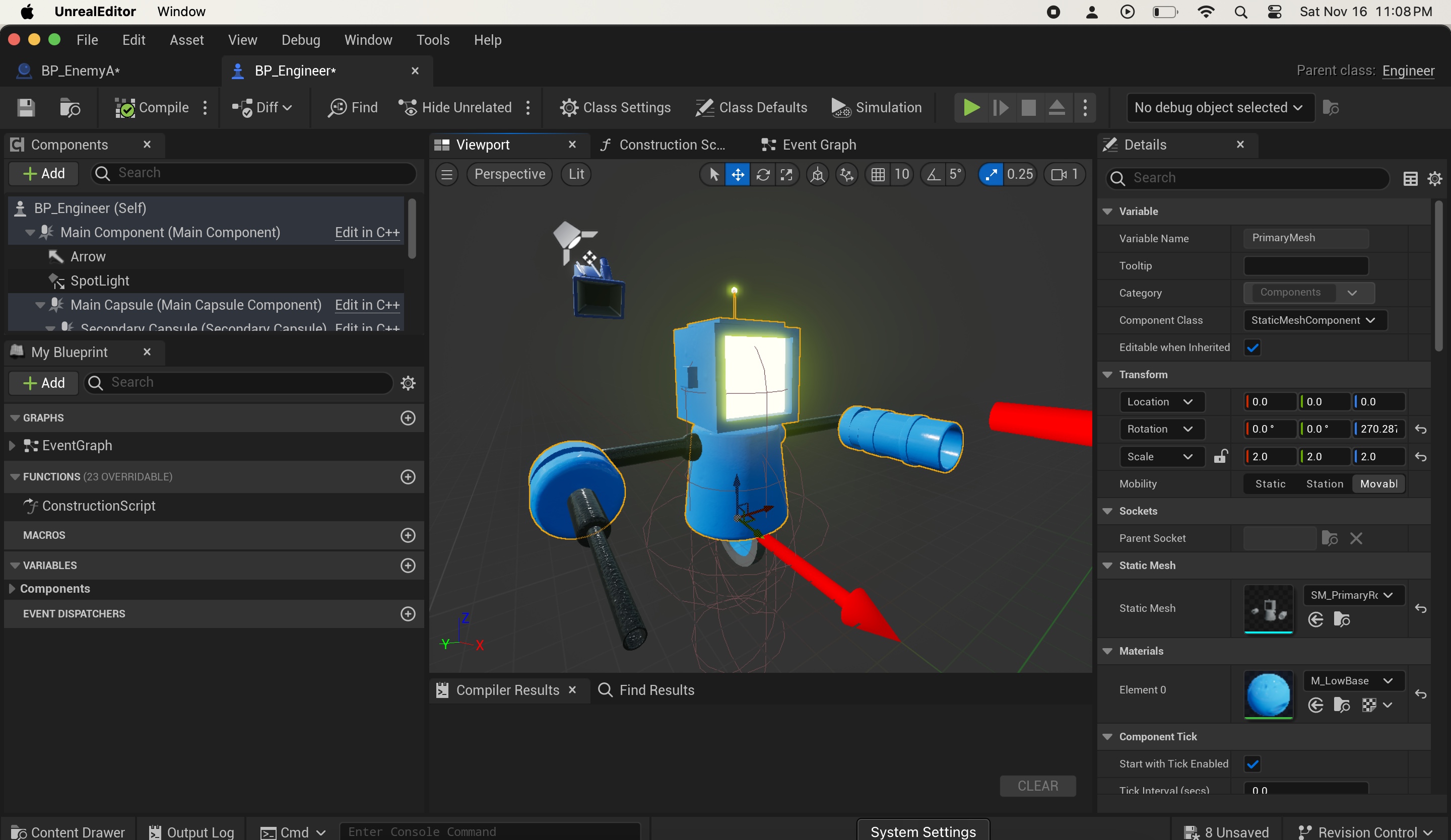Open the Details panel settings gear
This screenshot has width=1451, height=840.
click(1434, 178)
